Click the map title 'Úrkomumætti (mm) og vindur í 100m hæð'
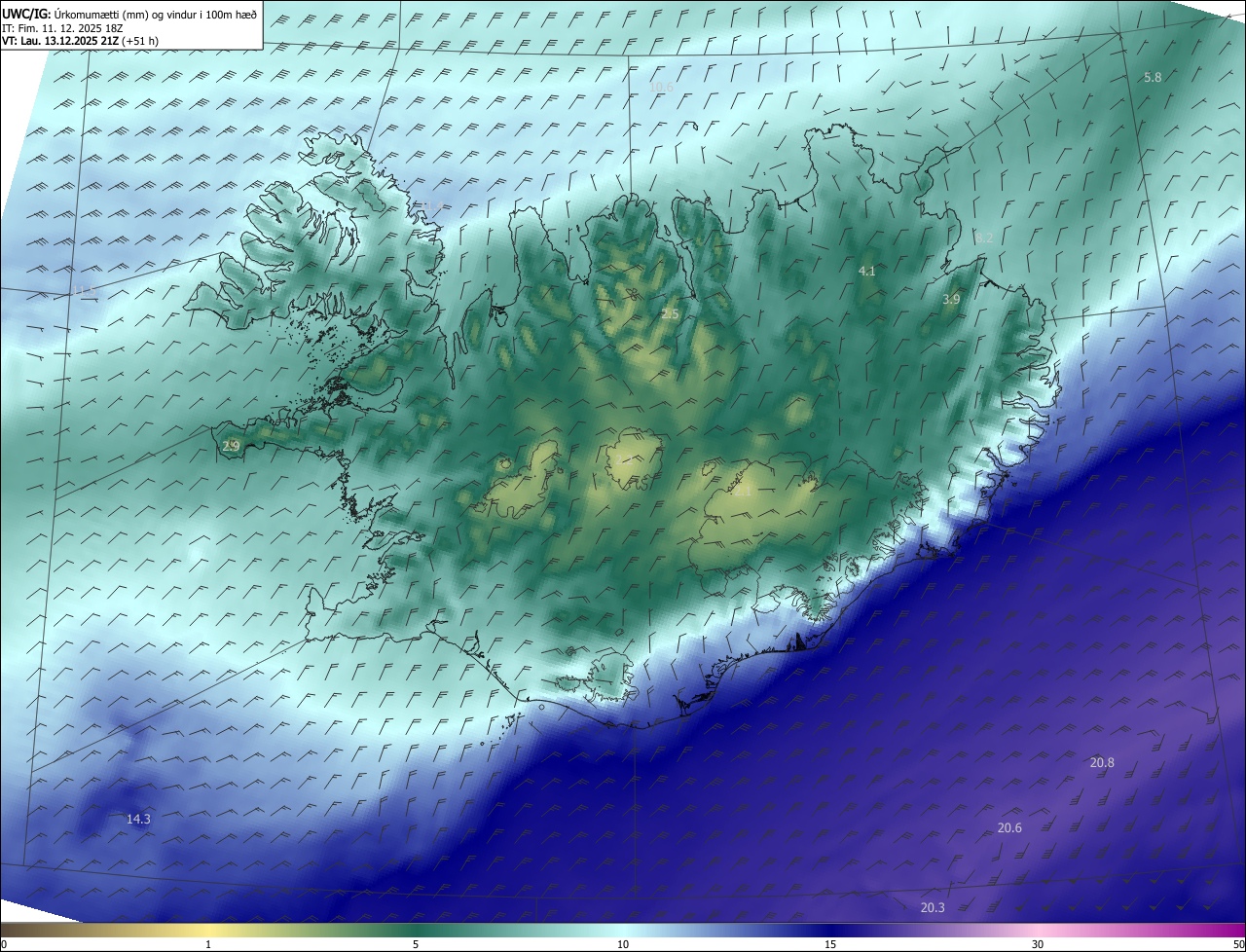Viewport: 1246px width, 952px height. pyautogui.click(x=156, y=15)
